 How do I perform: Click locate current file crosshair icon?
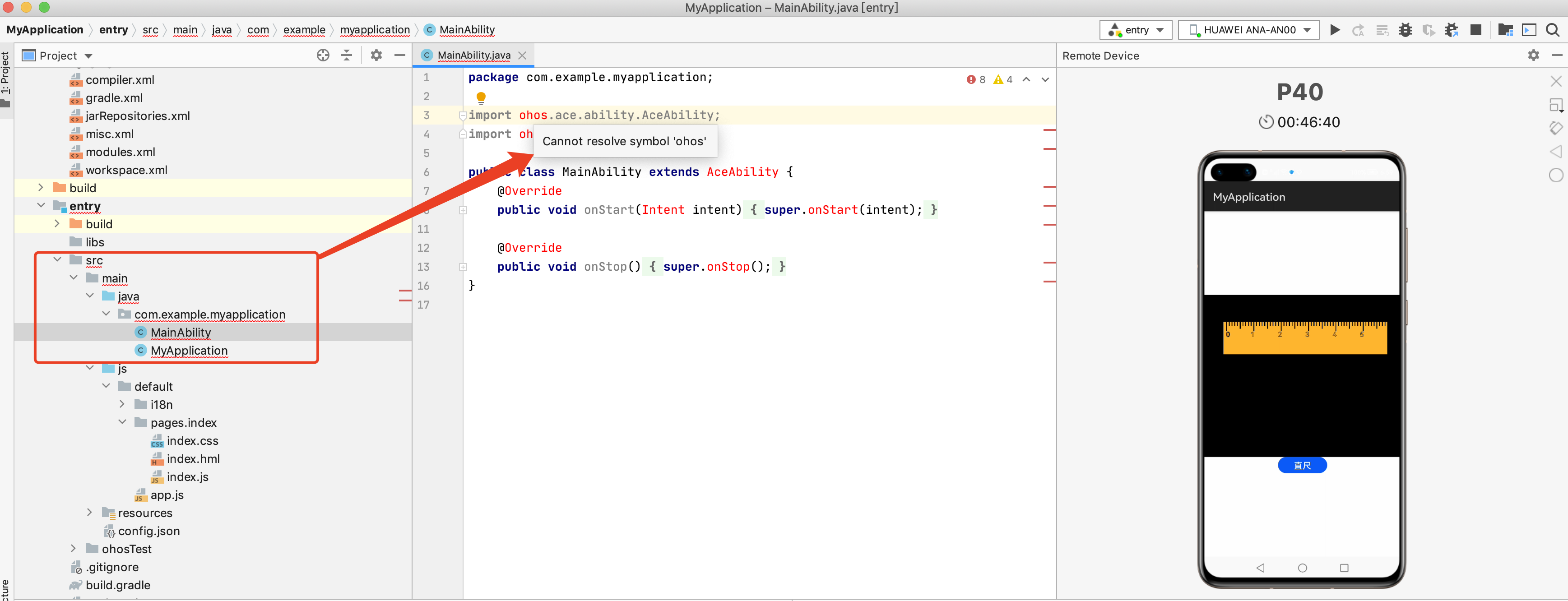coord(323,55)
